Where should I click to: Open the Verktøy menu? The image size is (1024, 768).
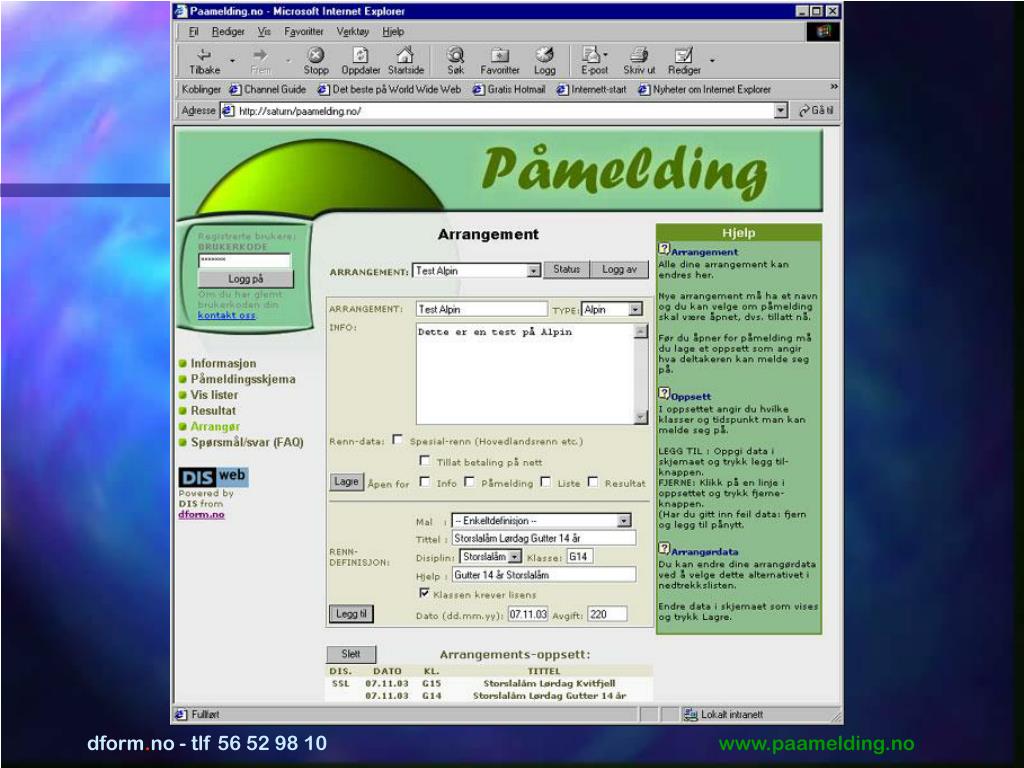(x=353, y=31)
